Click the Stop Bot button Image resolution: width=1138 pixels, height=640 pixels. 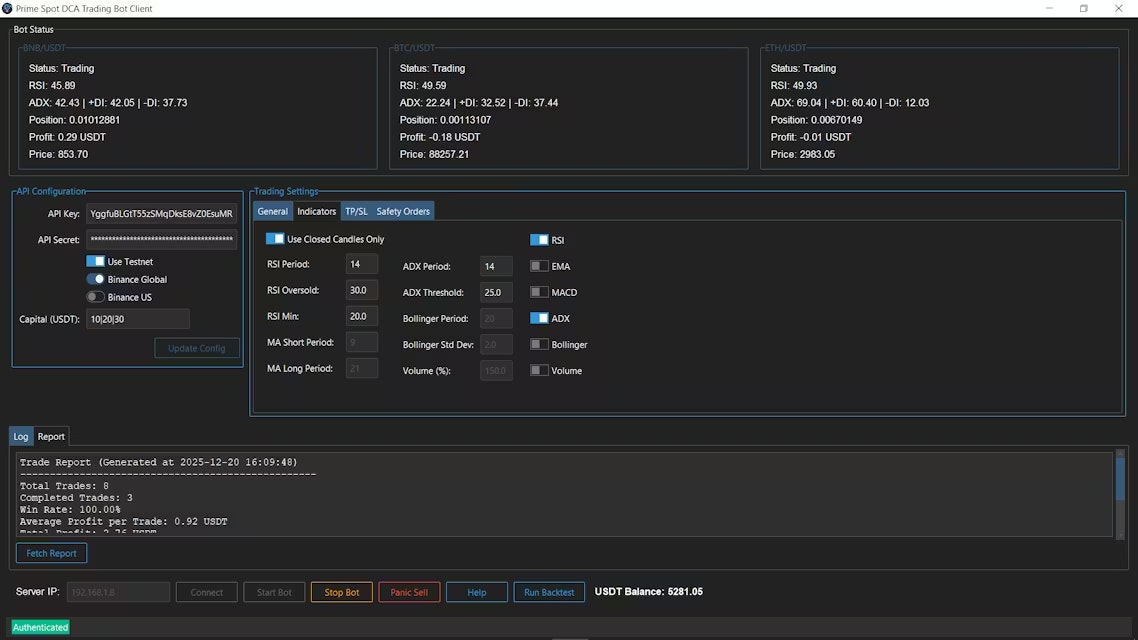click(342, 592)
